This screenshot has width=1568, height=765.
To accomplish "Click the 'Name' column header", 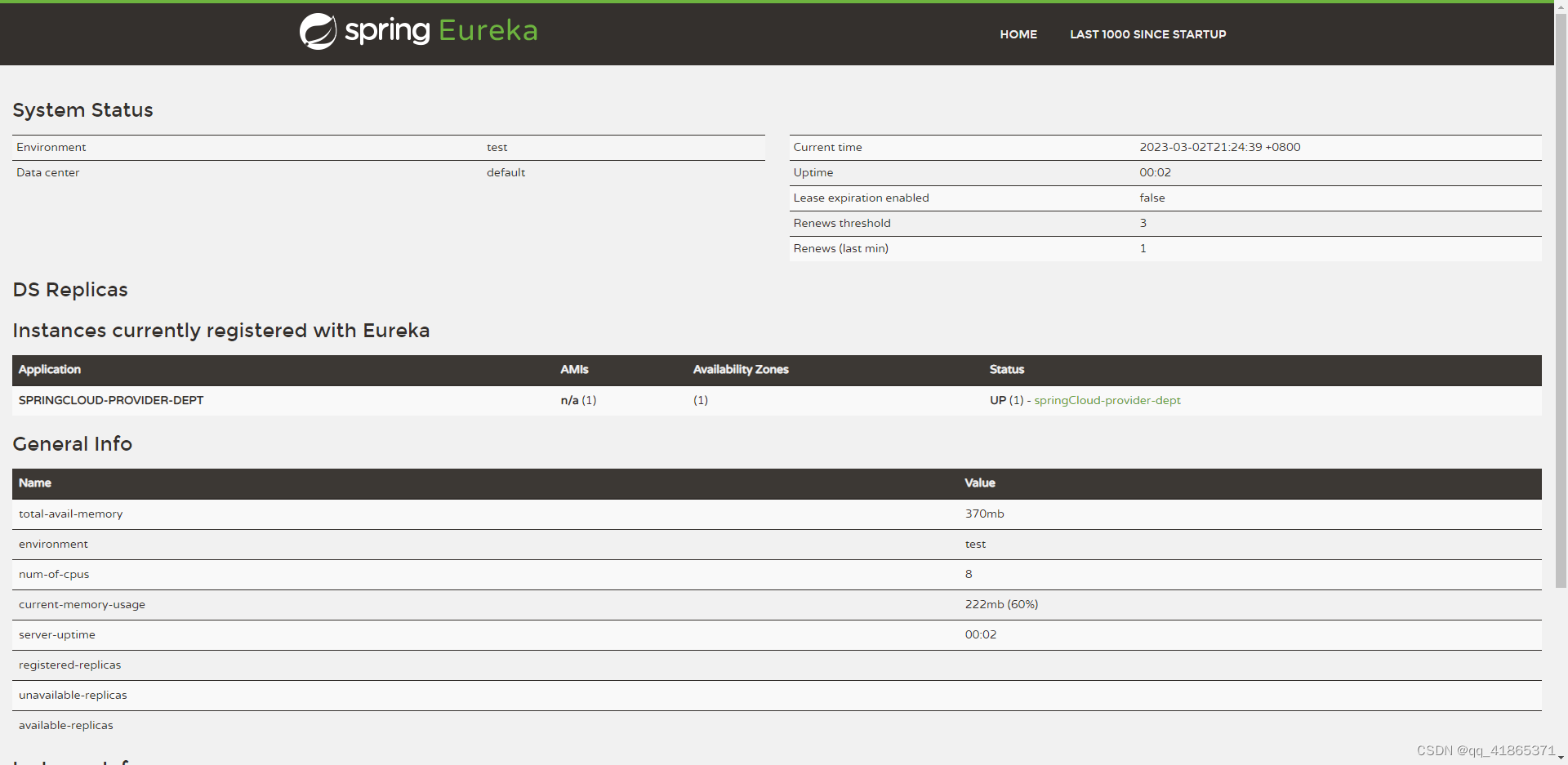I will coord(34,483).
